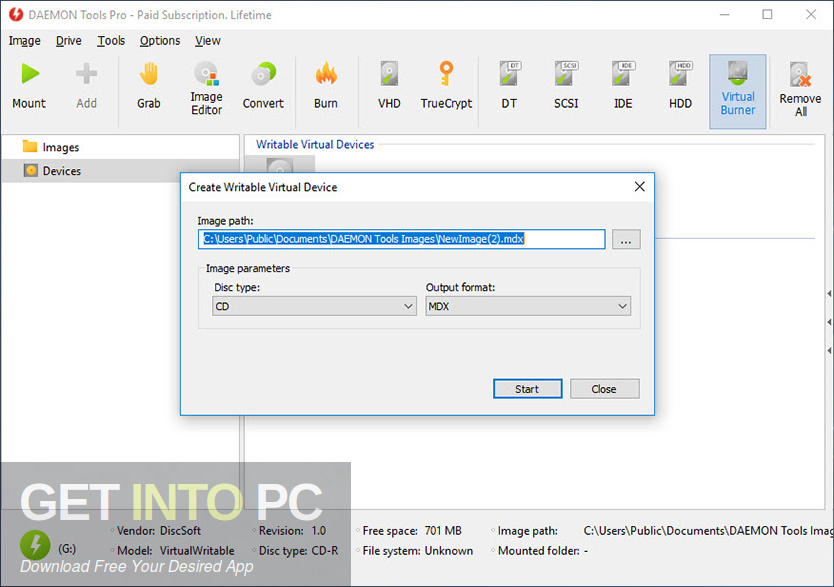Image resolution: width=834 pixels, height=587 pixels.
Task: Click the File system Unknown text
Action: (x=418, y=551)
